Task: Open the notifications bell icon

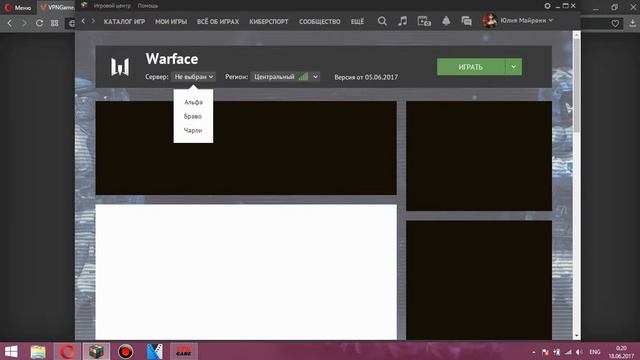Action: point(446,21)
